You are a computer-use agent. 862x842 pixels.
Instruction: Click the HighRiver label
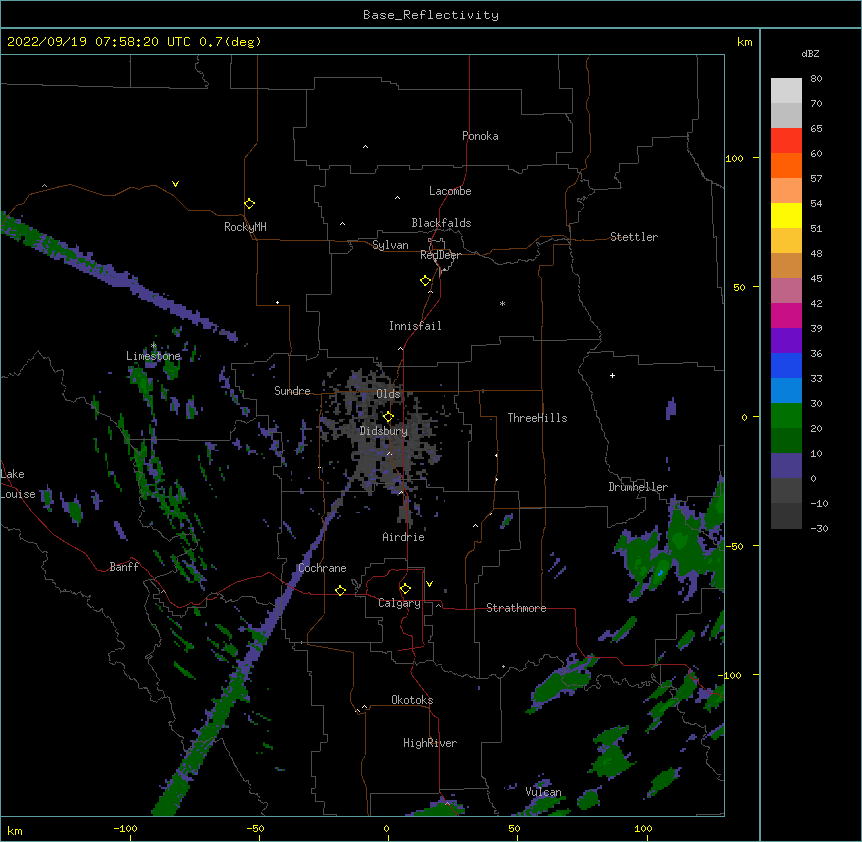click(x=430, y=743)
